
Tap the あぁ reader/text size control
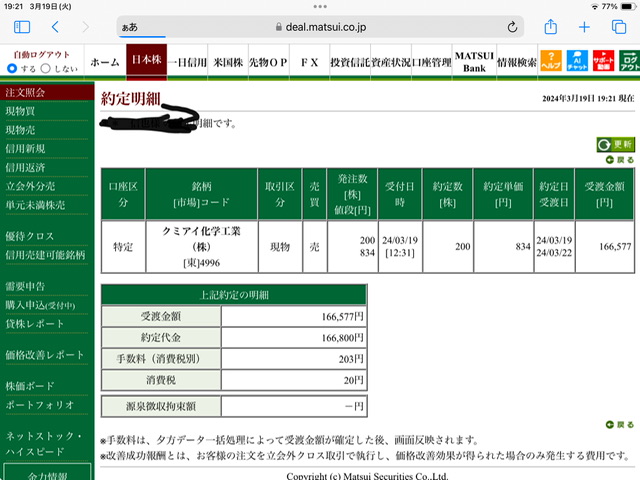(x=130, y=27)
